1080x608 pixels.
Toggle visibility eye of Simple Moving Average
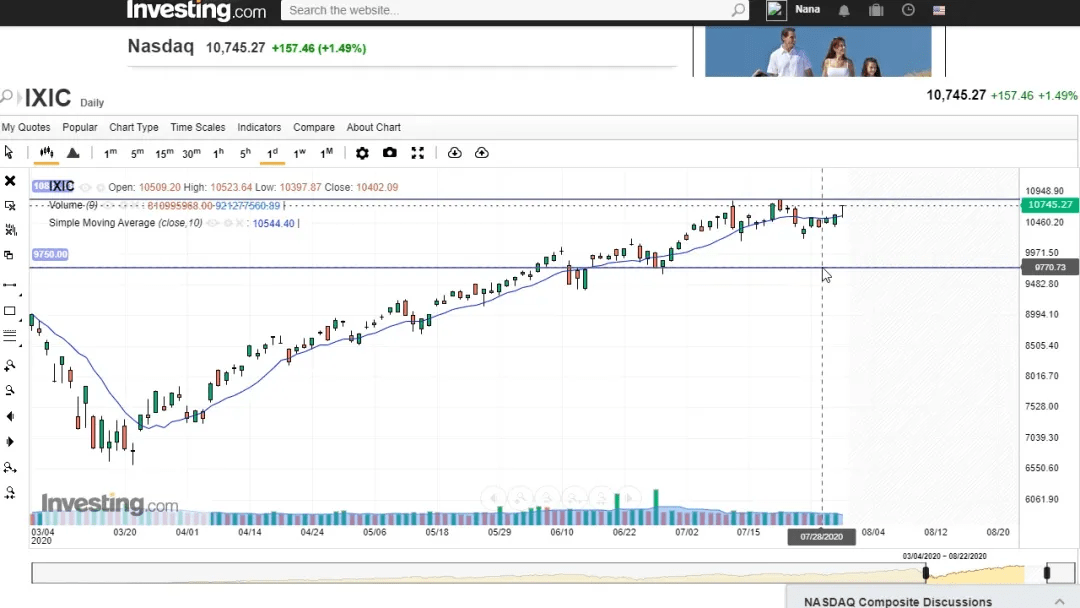[212, 223]
